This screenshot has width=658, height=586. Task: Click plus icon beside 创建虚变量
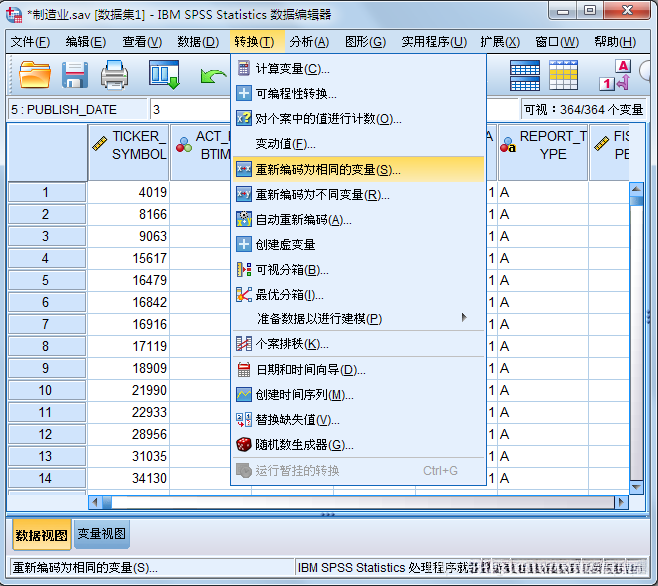pyautogui.click(x=244, y=244)
